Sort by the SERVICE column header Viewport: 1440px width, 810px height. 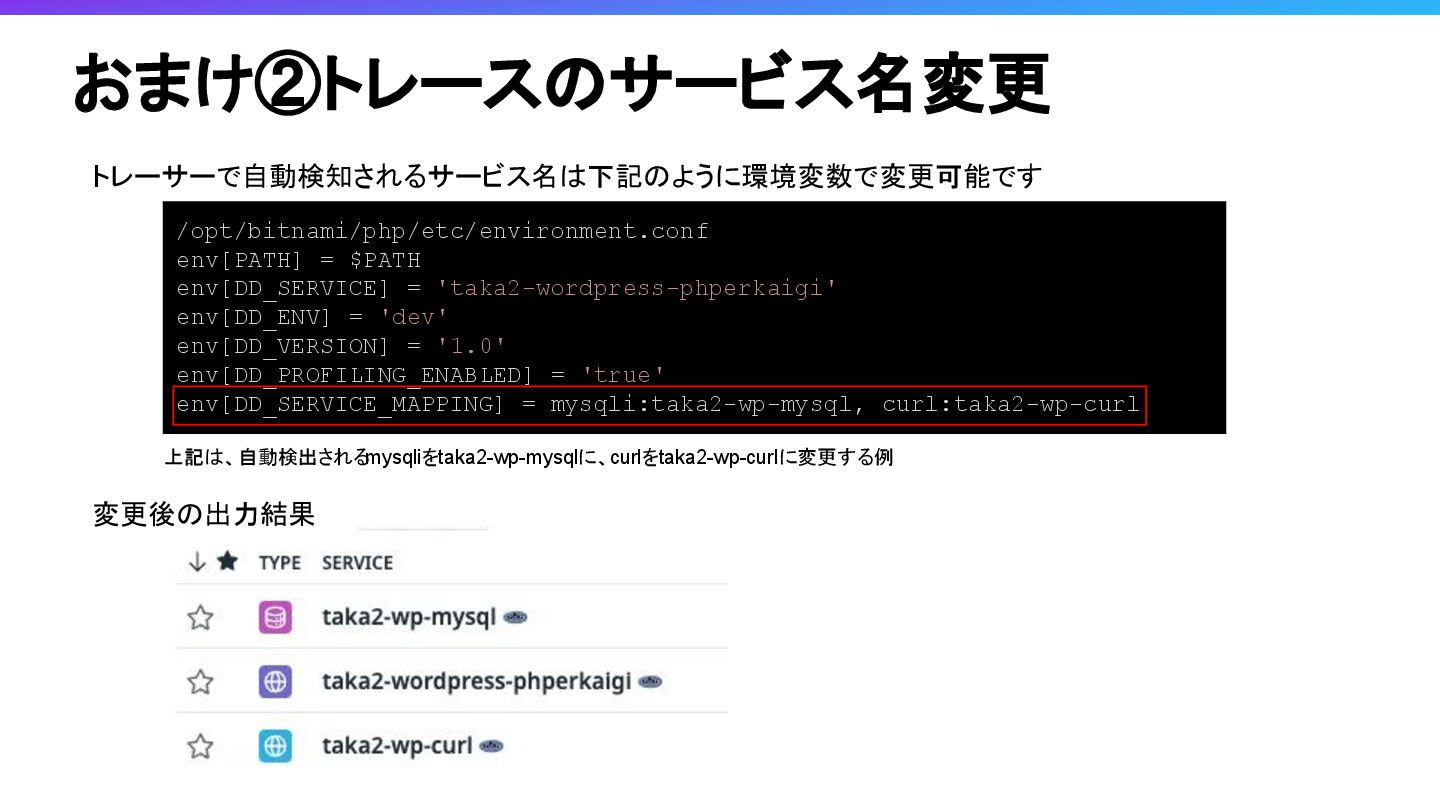[357, 563]
